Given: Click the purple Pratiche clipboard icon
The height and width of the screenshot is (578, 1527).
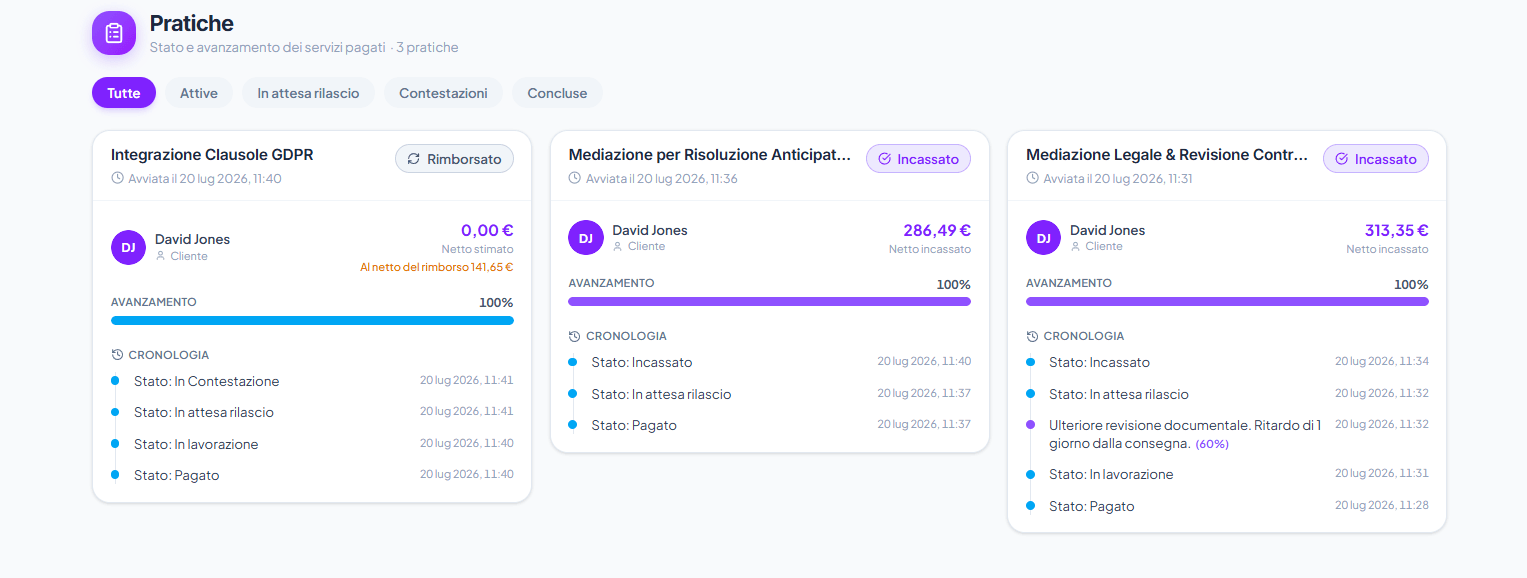Looking at the screenshot, I should pyautogui.click(x=114, y=33).
